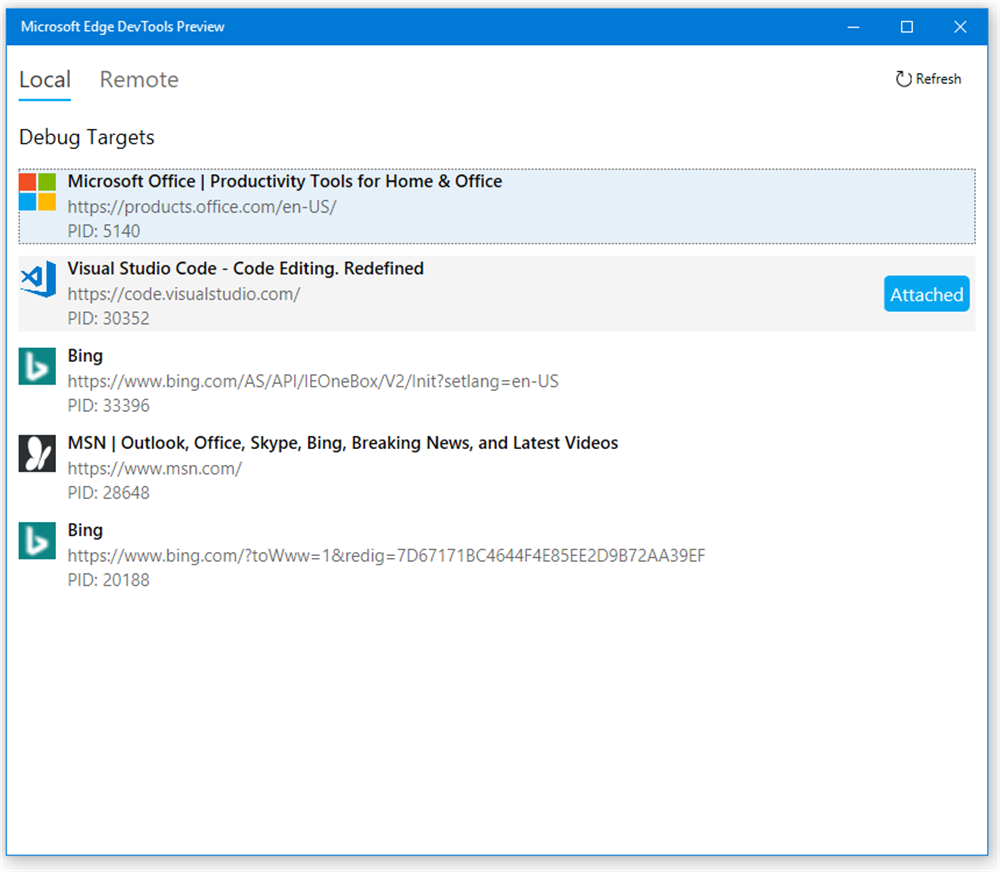
Task: Click the products.office.com URL
Action: point(202,207)
